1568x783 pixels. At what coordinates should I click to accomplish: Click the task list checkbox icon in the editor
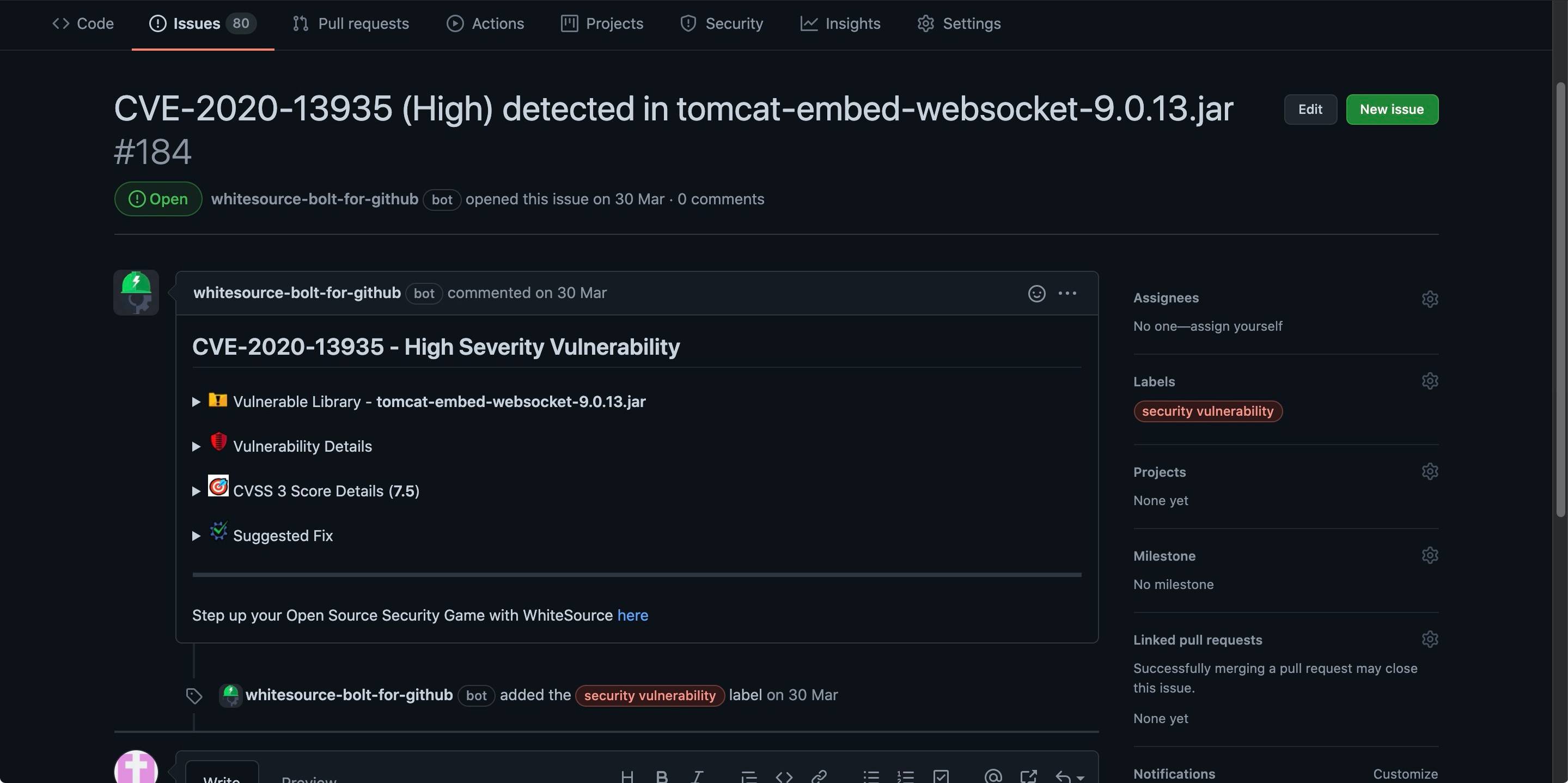click(941, 776)
